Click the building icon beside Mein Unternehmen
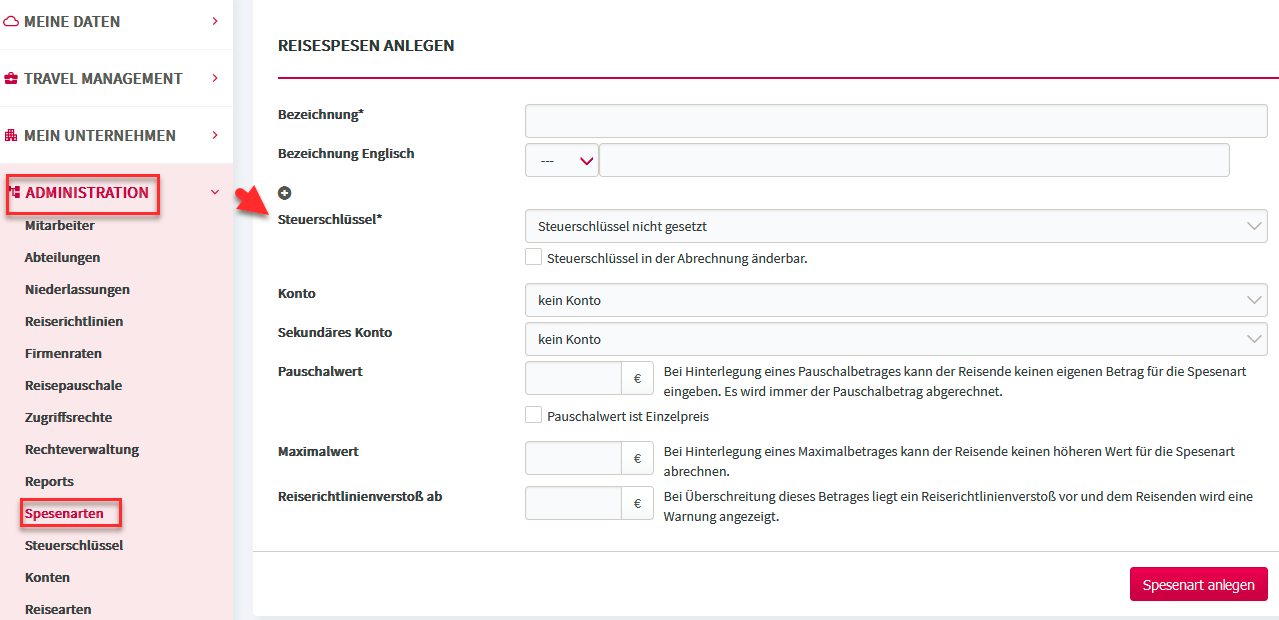 pyautogui.click(x=12, y=135)
